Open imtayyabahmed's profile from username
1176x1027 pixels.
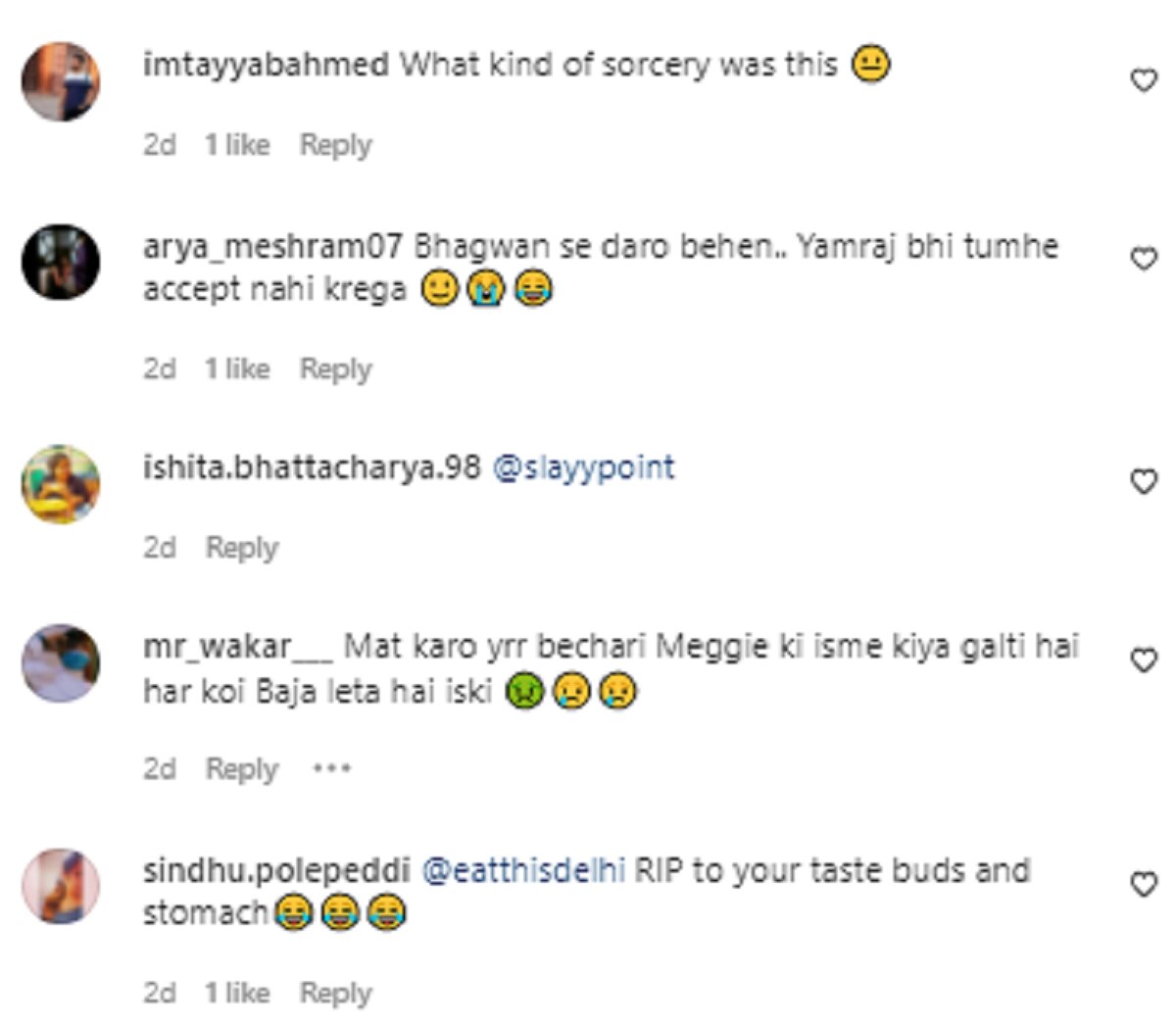[266, 66]
